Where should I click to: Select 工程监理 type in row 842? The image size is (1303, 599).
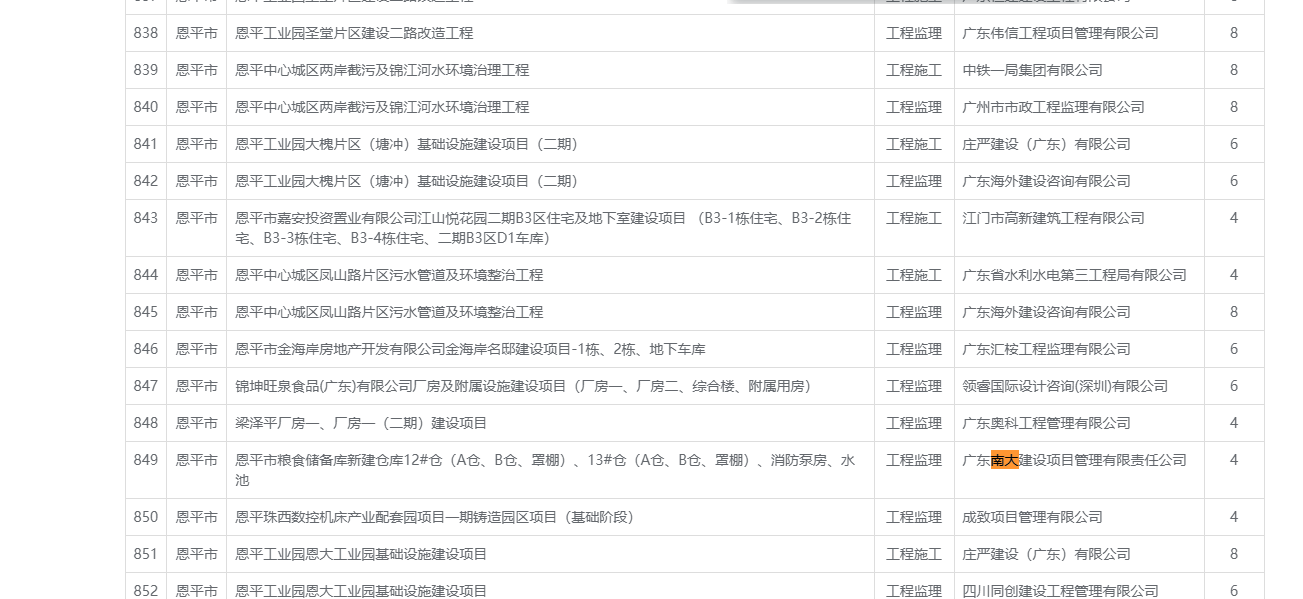coord(914,181)
